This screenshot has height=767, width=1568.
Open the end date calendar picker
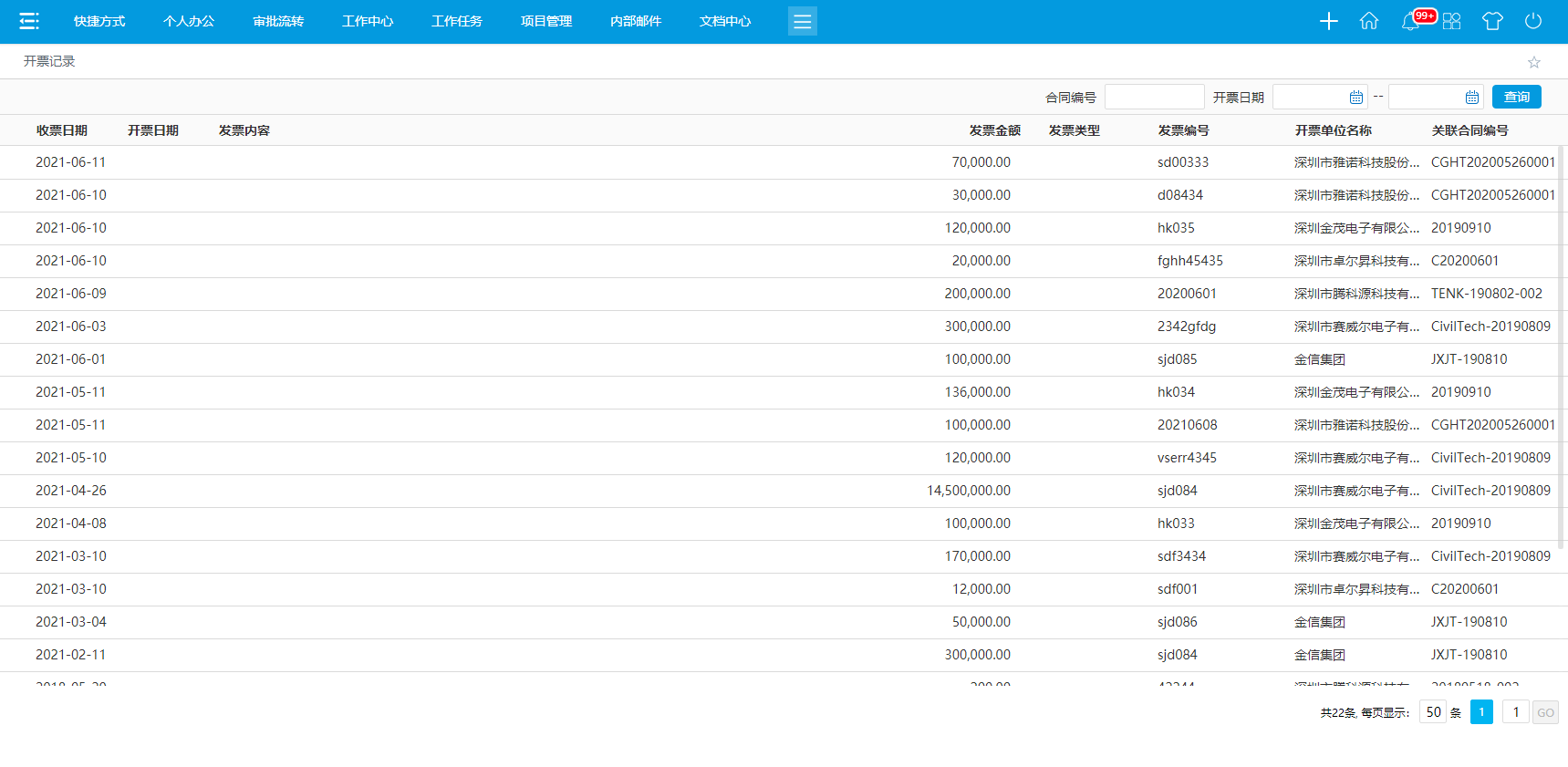pos(1471,97)
